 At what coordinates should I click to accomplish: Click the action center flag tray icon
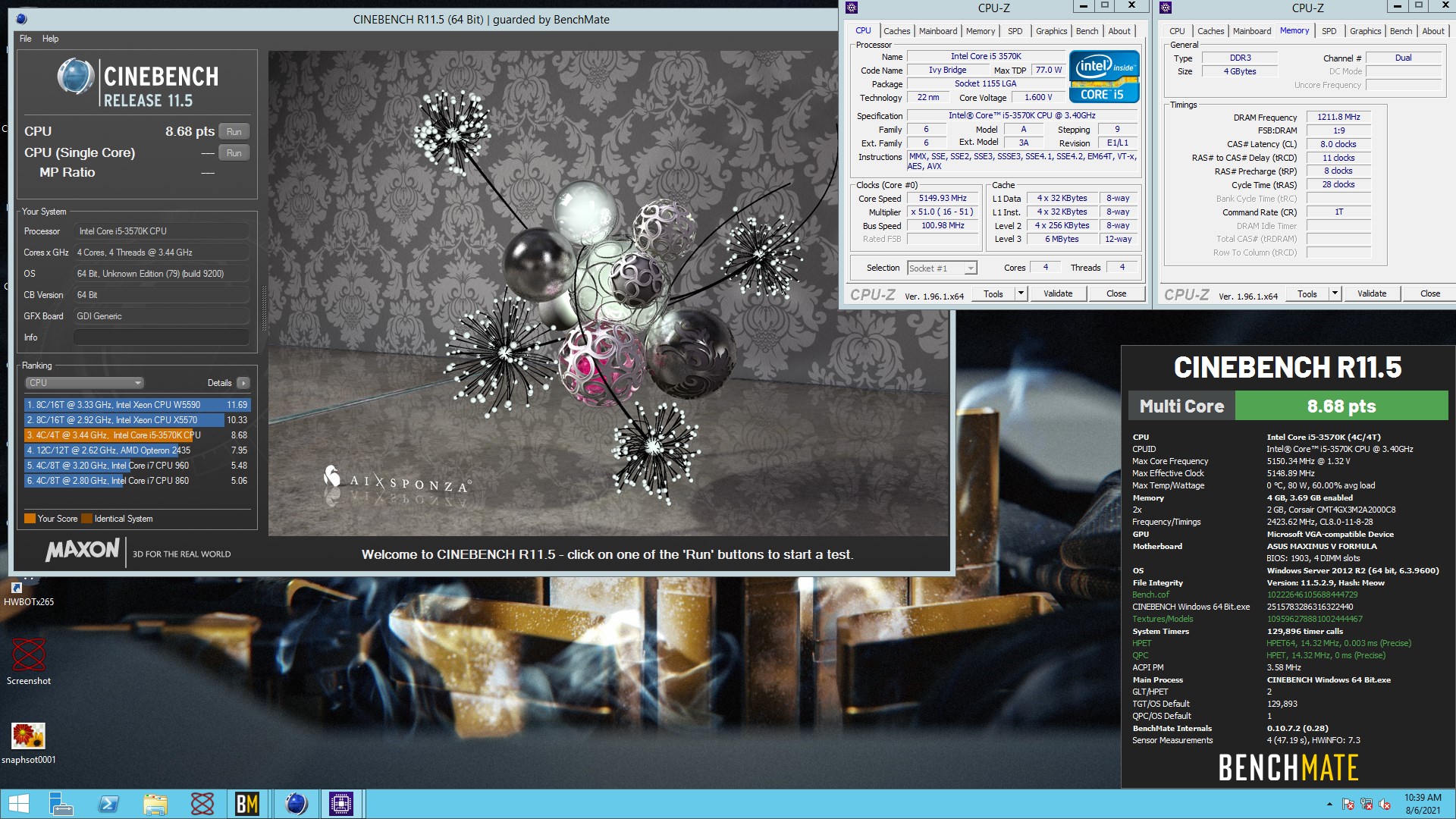pyautogui.click(x=1348, y=805)
